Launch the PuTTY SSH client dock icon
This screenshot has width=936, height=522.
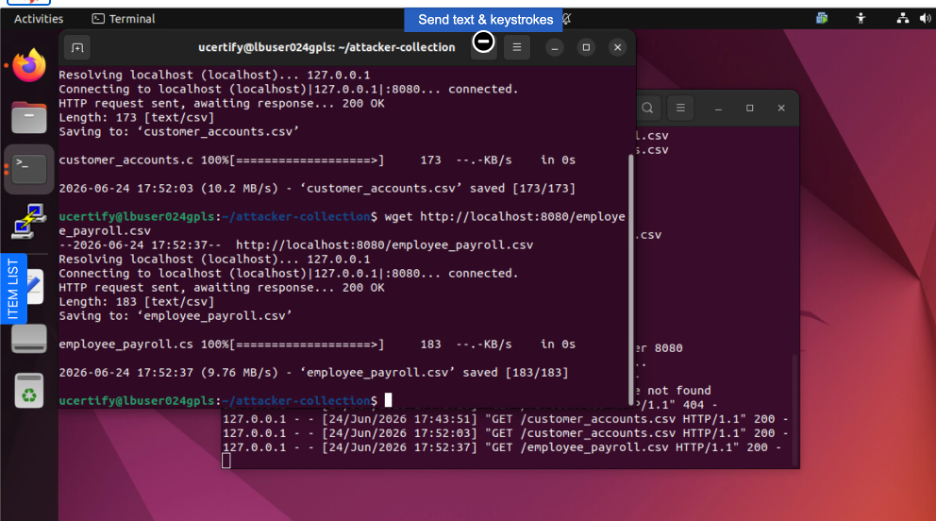pyautogui.click(x=29, y=221)
